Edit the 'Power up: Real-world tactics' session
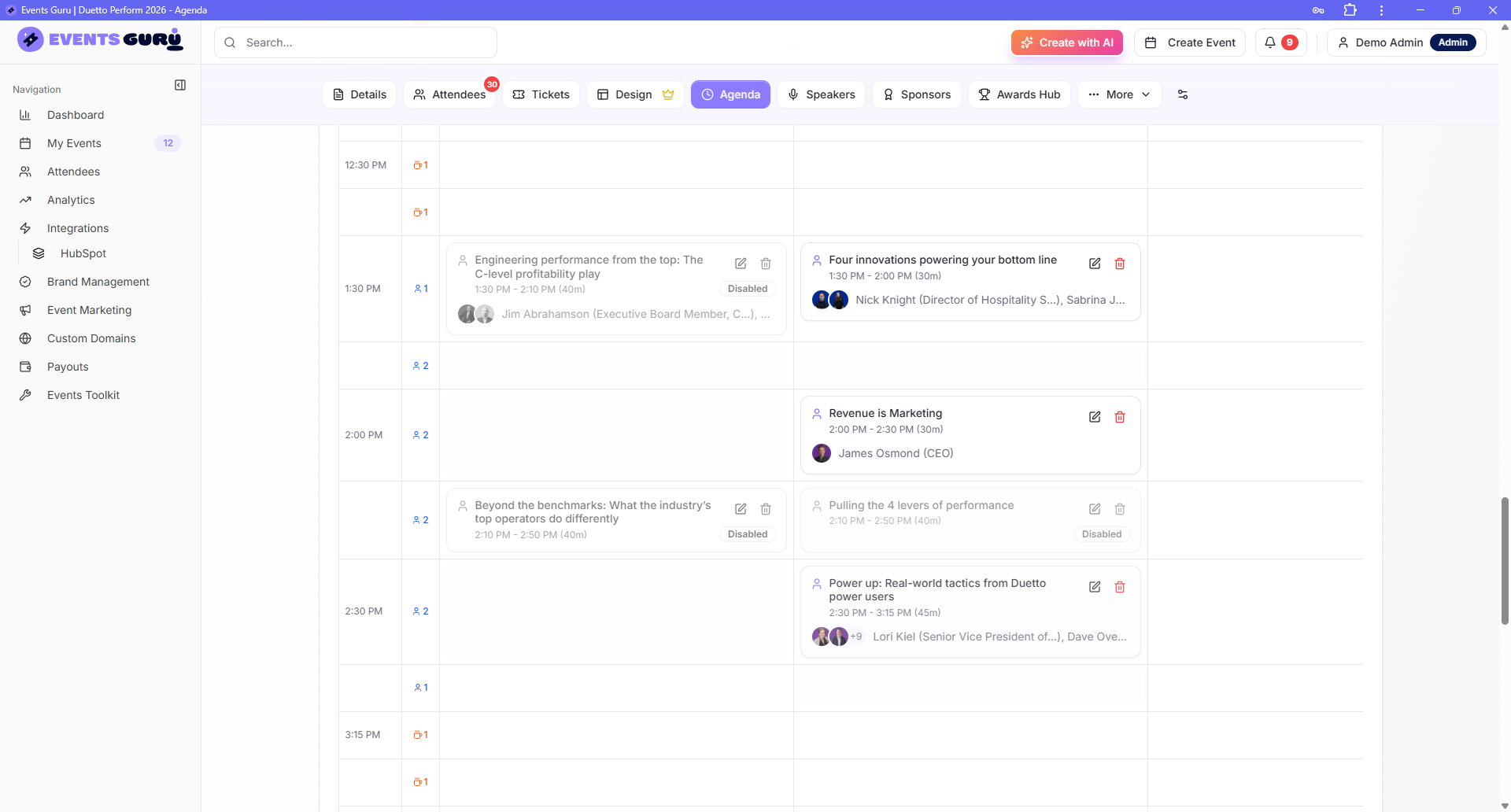Viewport: 1511px width, 812px height. (x=1095, y=587)
